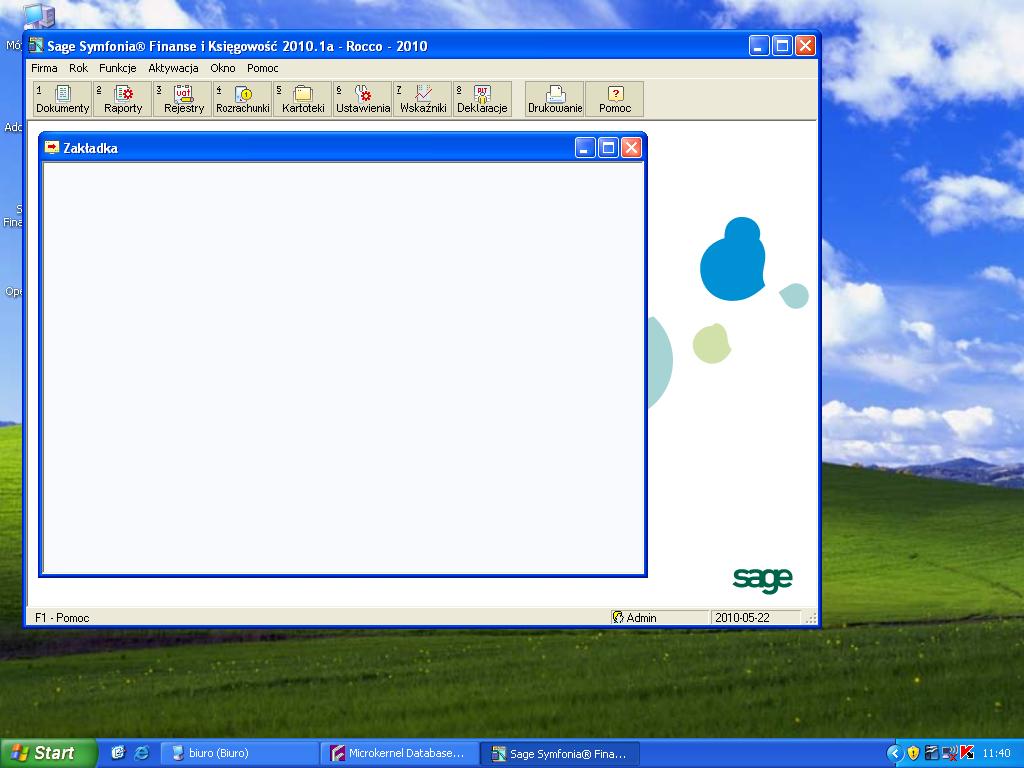The image size is (1024, 768).
Task: Open the Rok menu
Action: 78,68
